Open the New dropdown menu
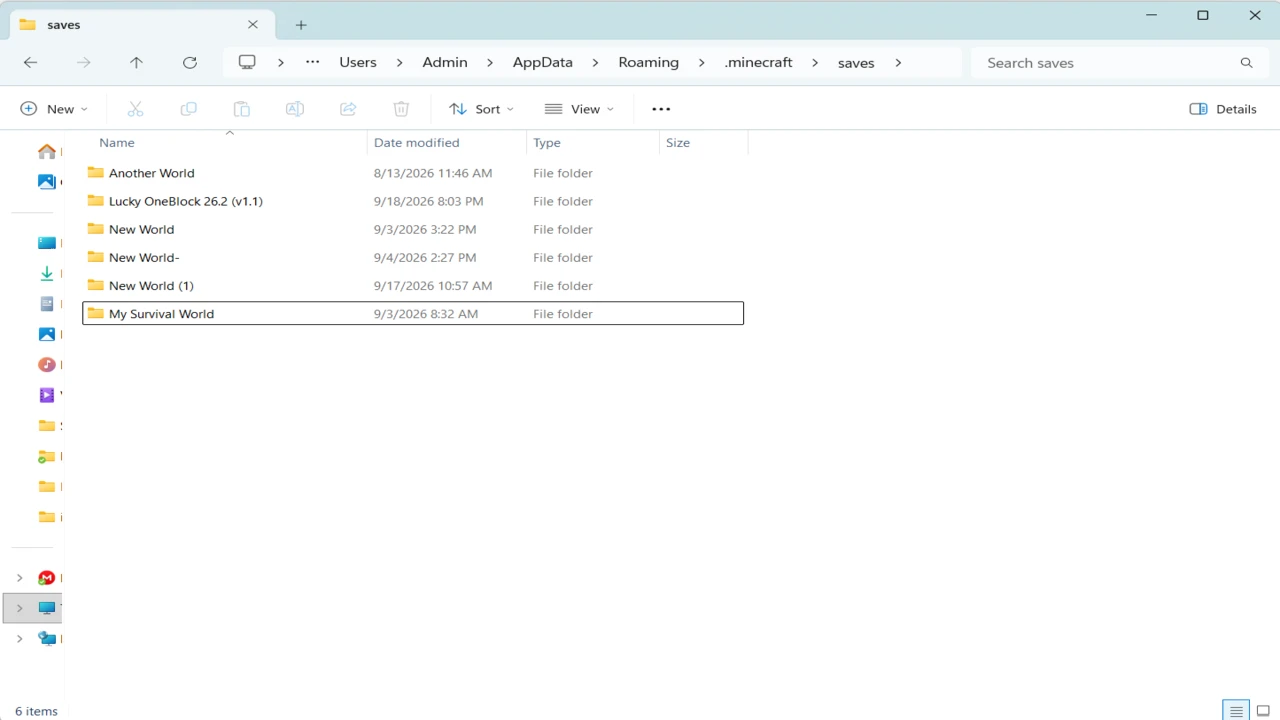The height and width of the screenshot is (720, 1280). click(54, 109)
